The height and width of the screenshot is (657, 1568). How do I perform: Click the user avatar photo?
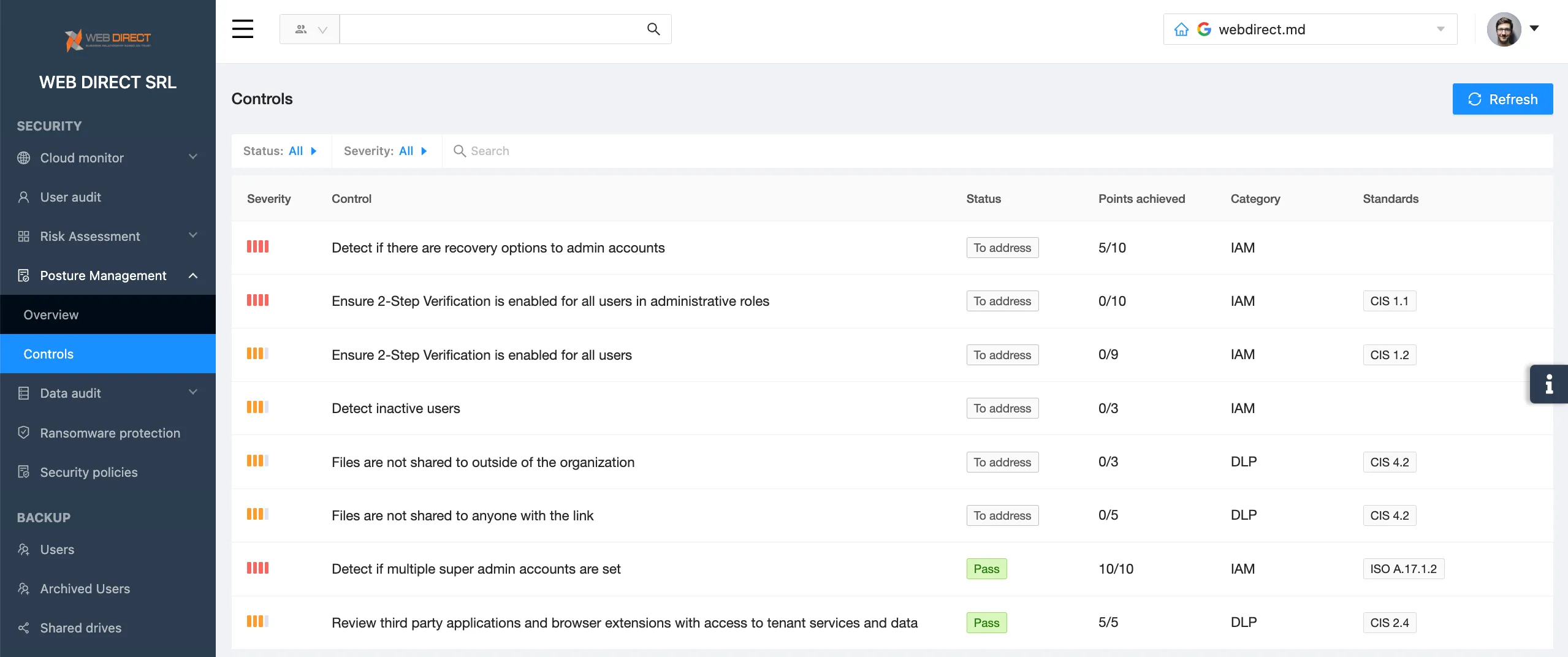(x=1504, y=29)
